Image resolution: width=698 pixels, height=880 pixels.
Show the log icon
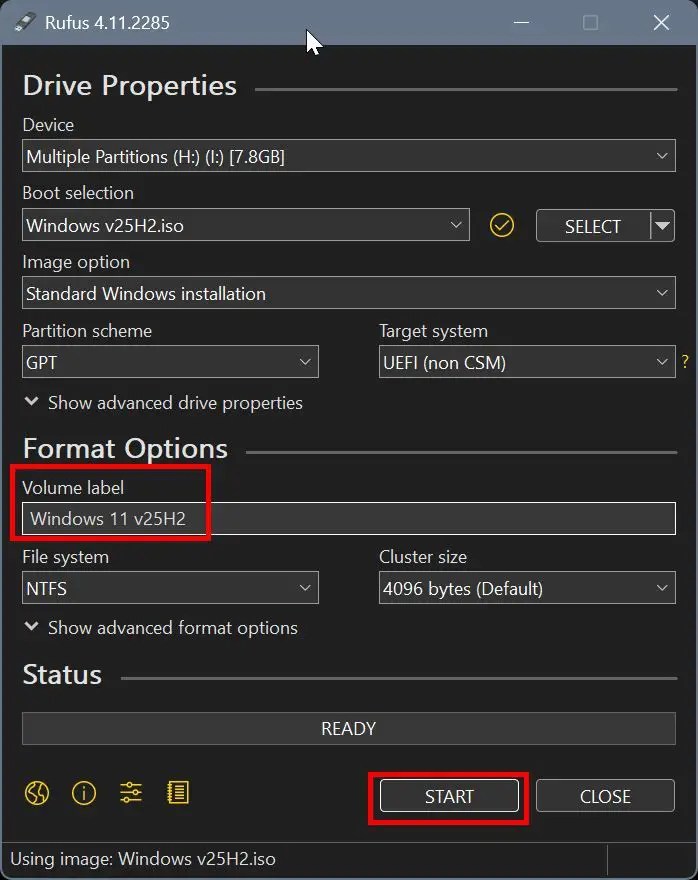[x=178, y=793]
